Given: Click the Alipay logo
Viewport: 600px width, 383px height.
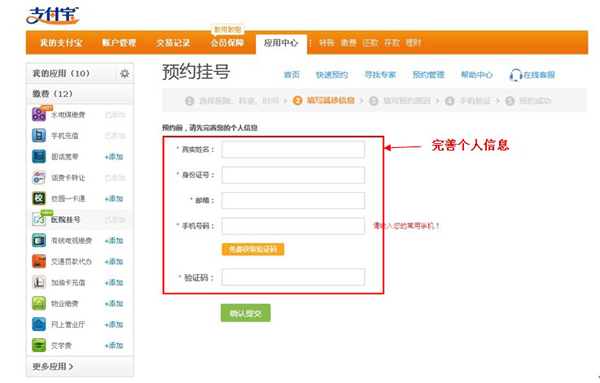Looking at the screenshot, I should click(53, 15).
